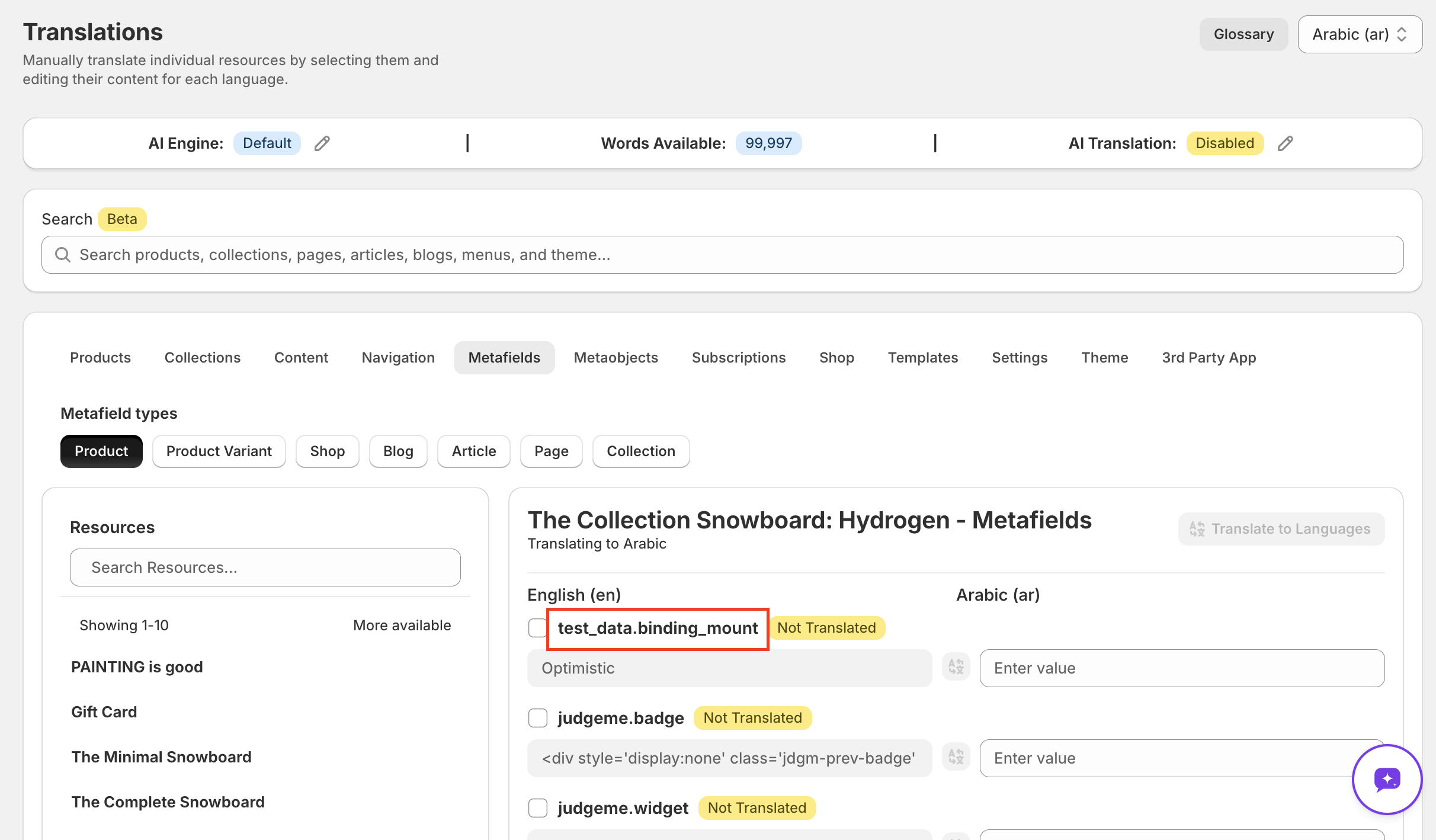1436x840 pixels.
Task: Click the '99,997' words available badge
Action: click(x=768, y=143)
